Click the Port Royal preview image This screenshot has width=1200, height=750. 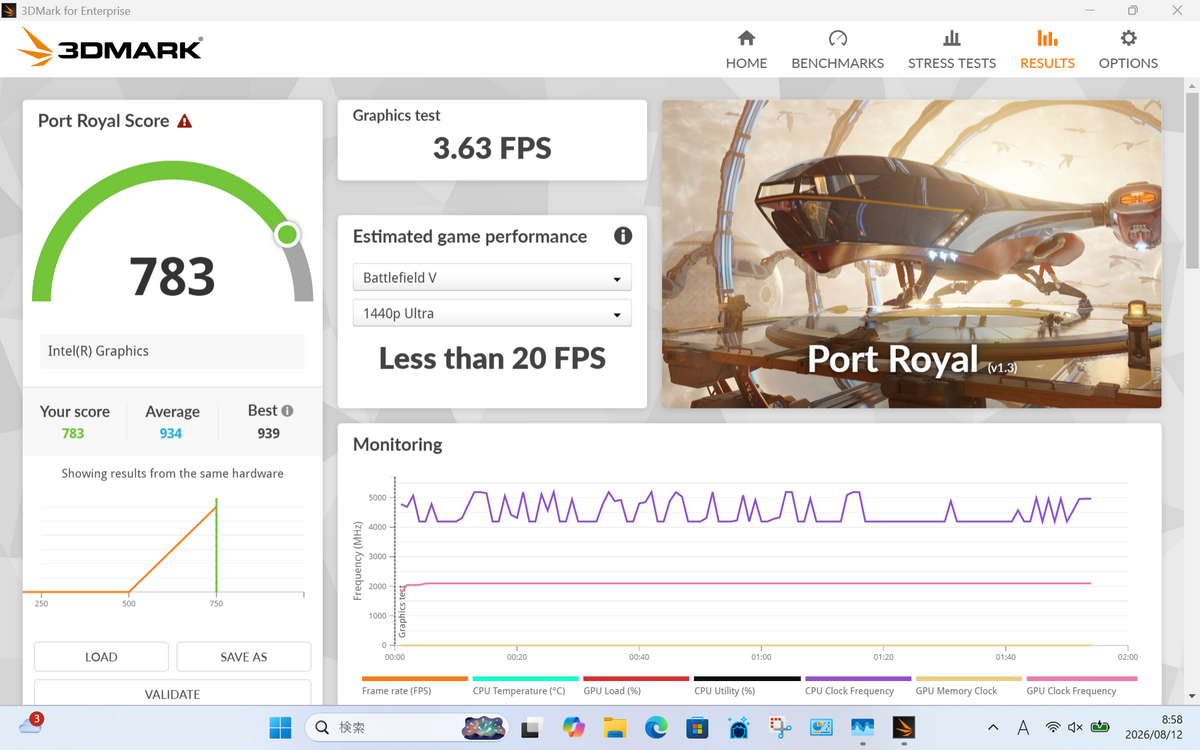(x=911, y=253)
